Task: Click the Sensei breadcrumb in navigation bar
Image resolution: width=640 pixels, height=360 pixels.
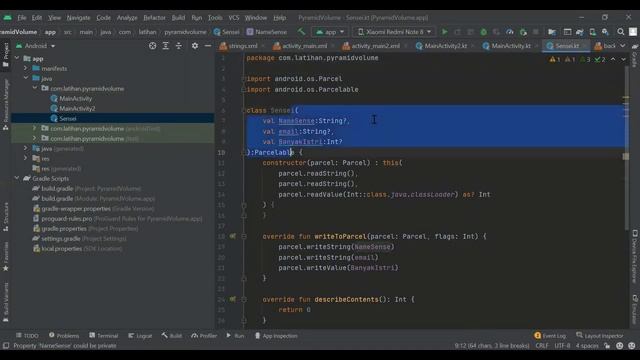Action: (x=227, y=32)
